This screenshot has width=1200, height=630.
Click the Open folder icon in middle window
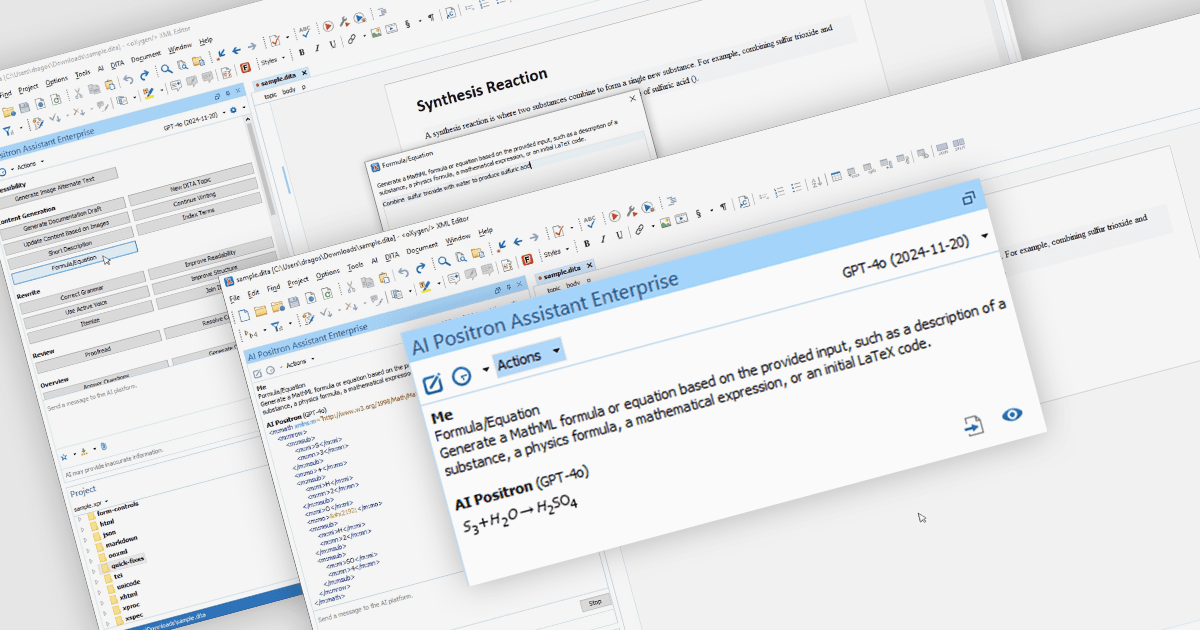click(x=263, y=310)
